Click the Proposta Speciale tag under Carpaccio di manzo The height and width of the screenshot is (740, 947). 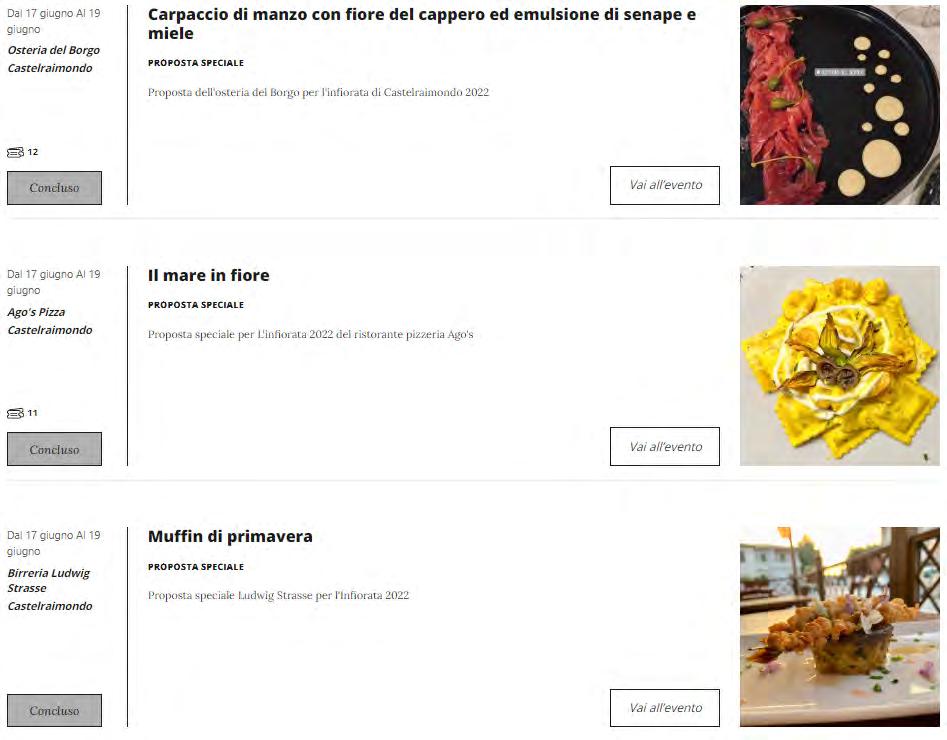click(196, 63)
